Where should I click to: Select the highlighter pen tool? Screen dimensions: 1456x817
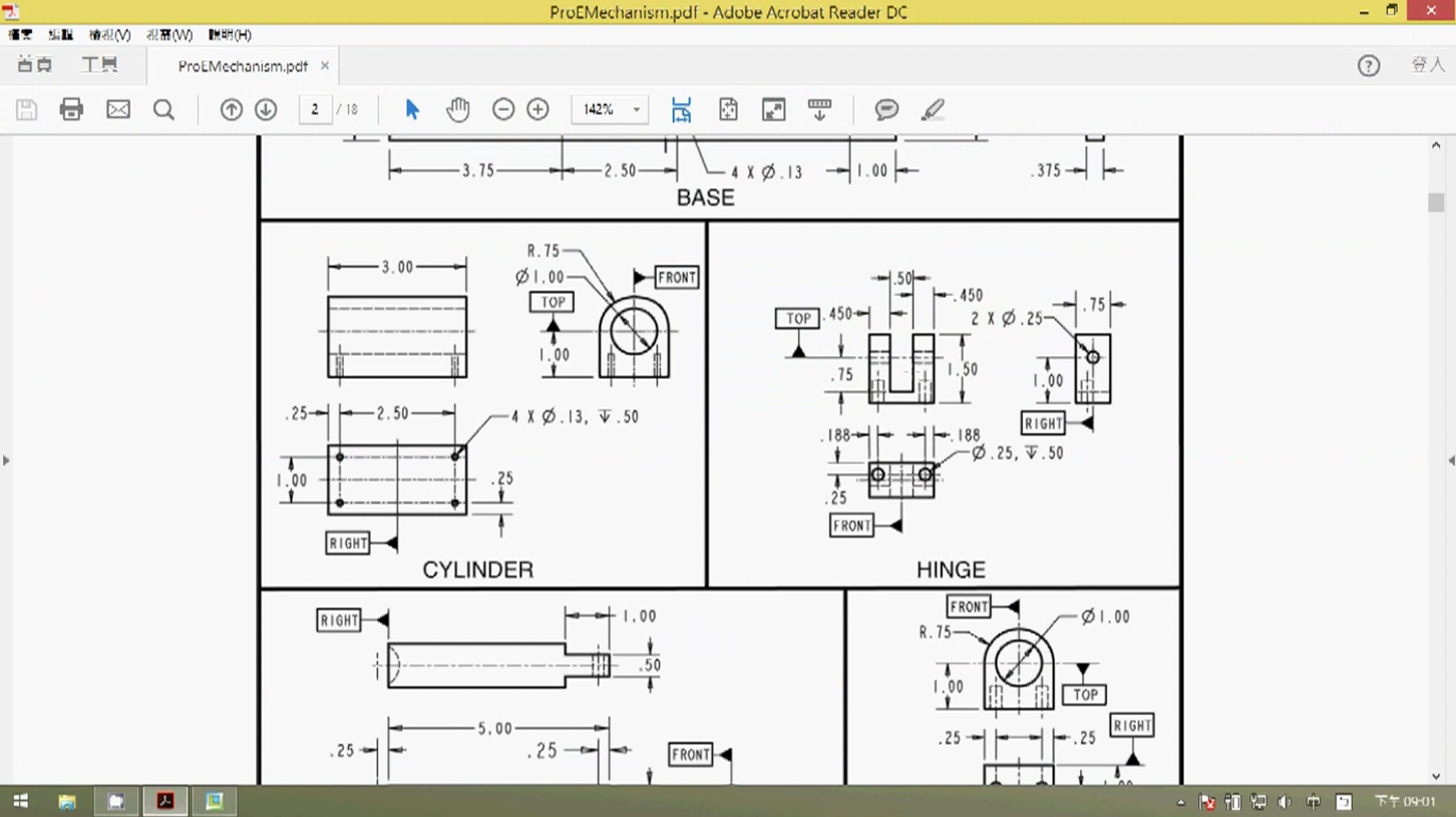(x=932, y=110)
